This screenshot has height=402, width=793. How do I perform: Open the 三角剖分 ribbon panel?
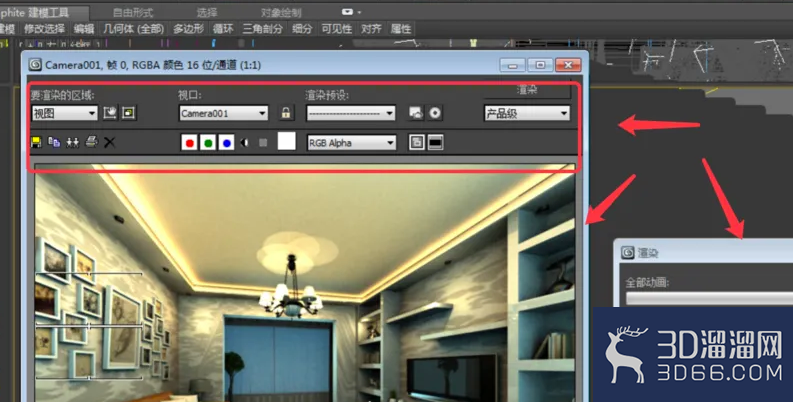coord(262,29)
